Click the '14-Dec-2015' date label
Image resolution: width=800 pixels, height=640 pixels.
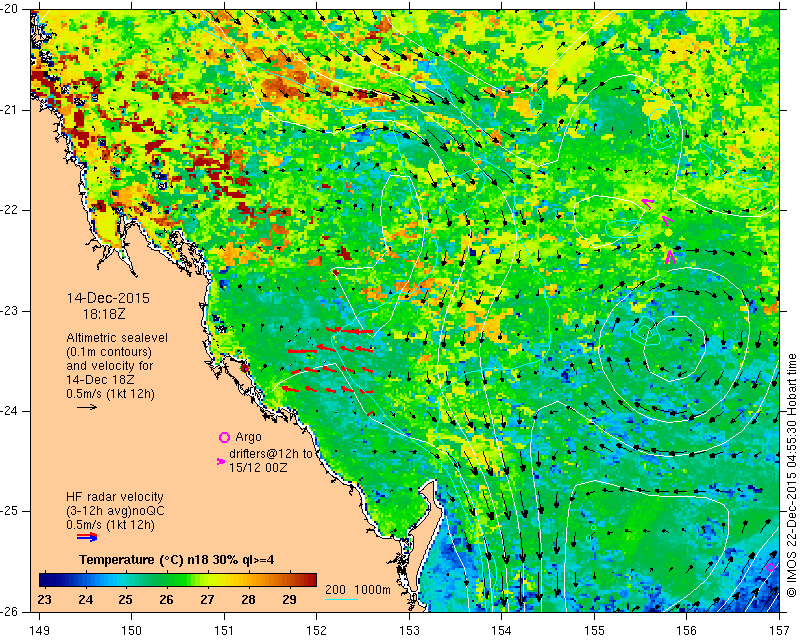point(108,298)
